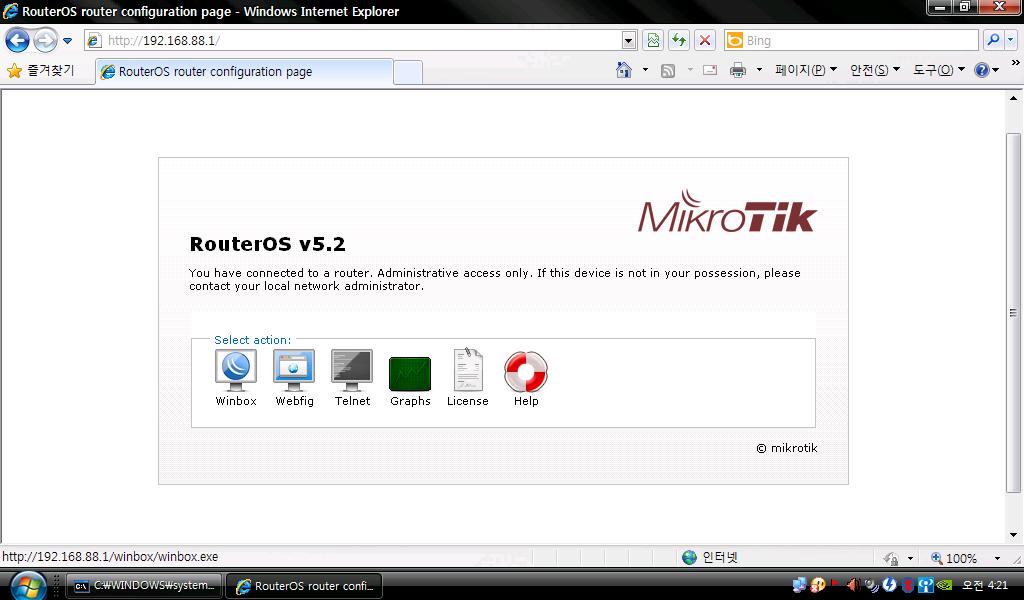Expand the zoom level dropdown arrow

tap(997, 558)
